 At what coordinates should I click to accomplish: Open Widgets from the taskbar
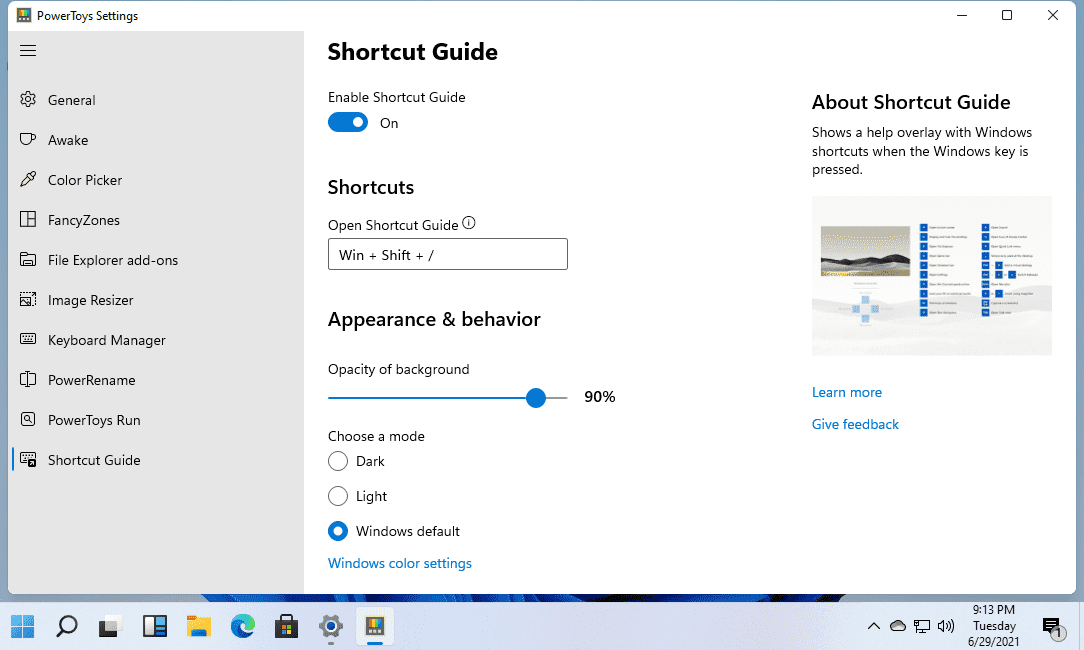[x=154, y=626]
